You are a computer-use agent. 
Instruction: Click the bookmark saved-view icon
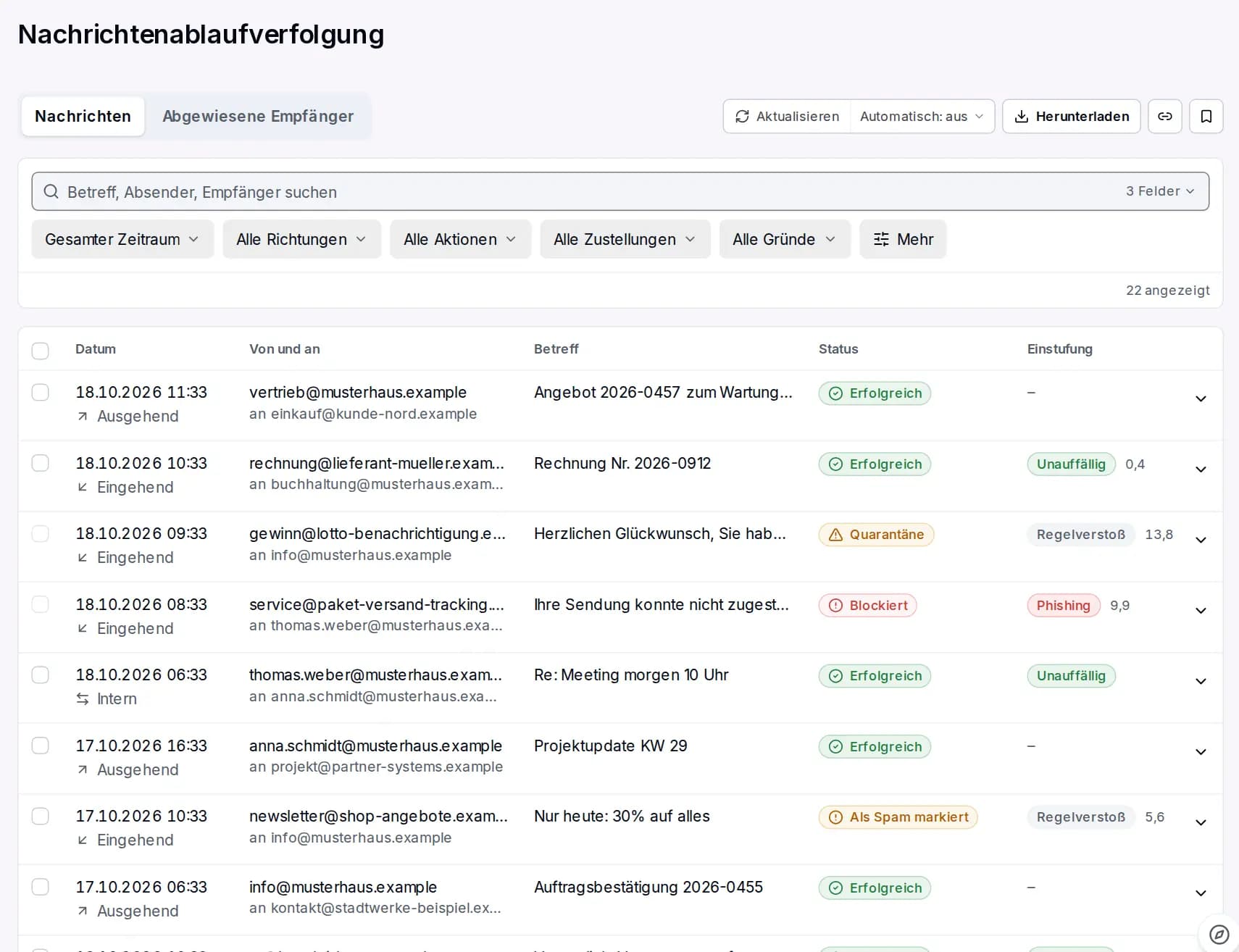[x=1206, y=116]
